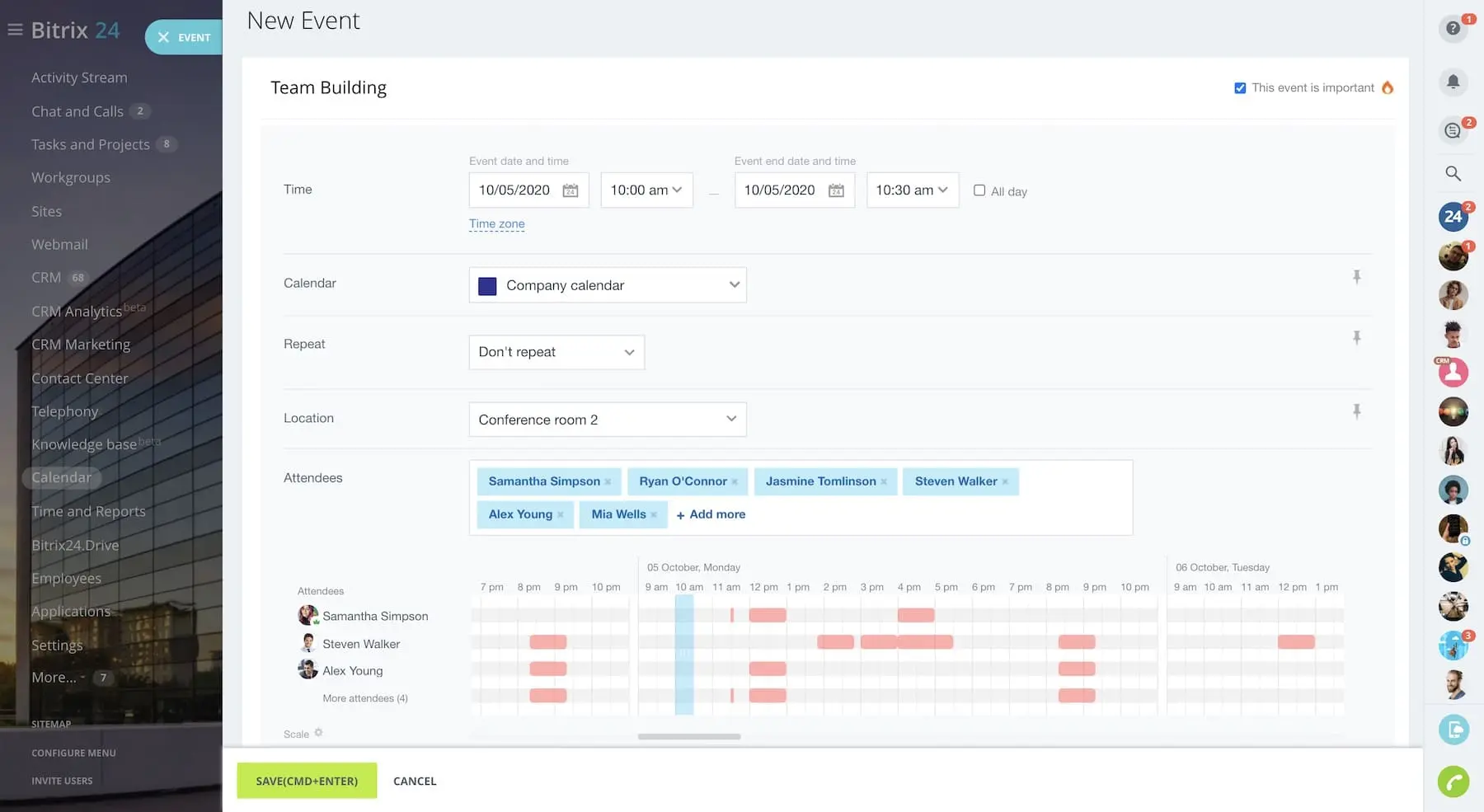Click the Scale settings gear icon
The image size is (1484, 812).
pyautogui.click(x=318, y=733)
